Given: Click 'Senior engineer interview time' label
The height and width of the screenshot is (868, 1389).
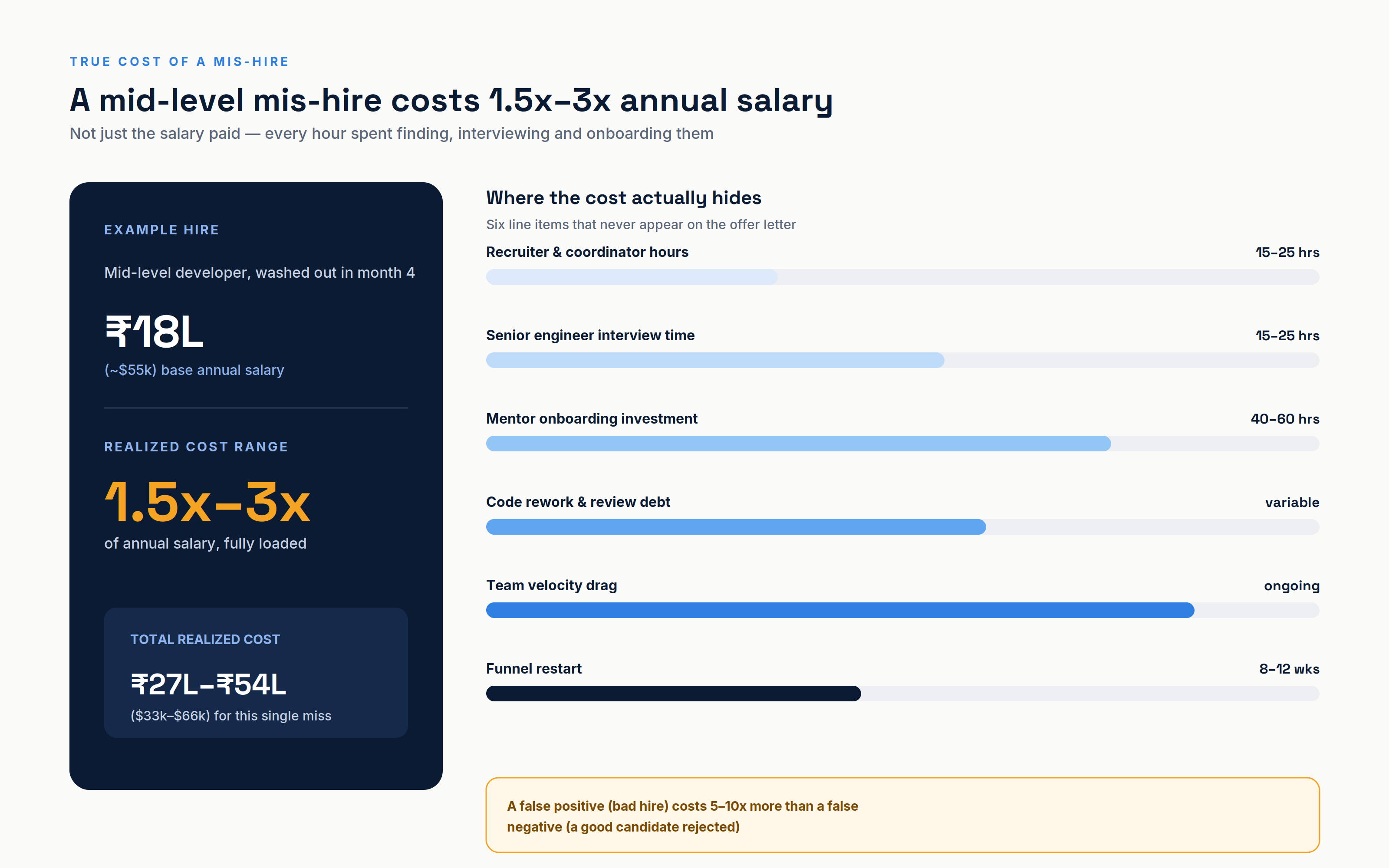Looking at the screenshot, I should (x=590, y=335).
